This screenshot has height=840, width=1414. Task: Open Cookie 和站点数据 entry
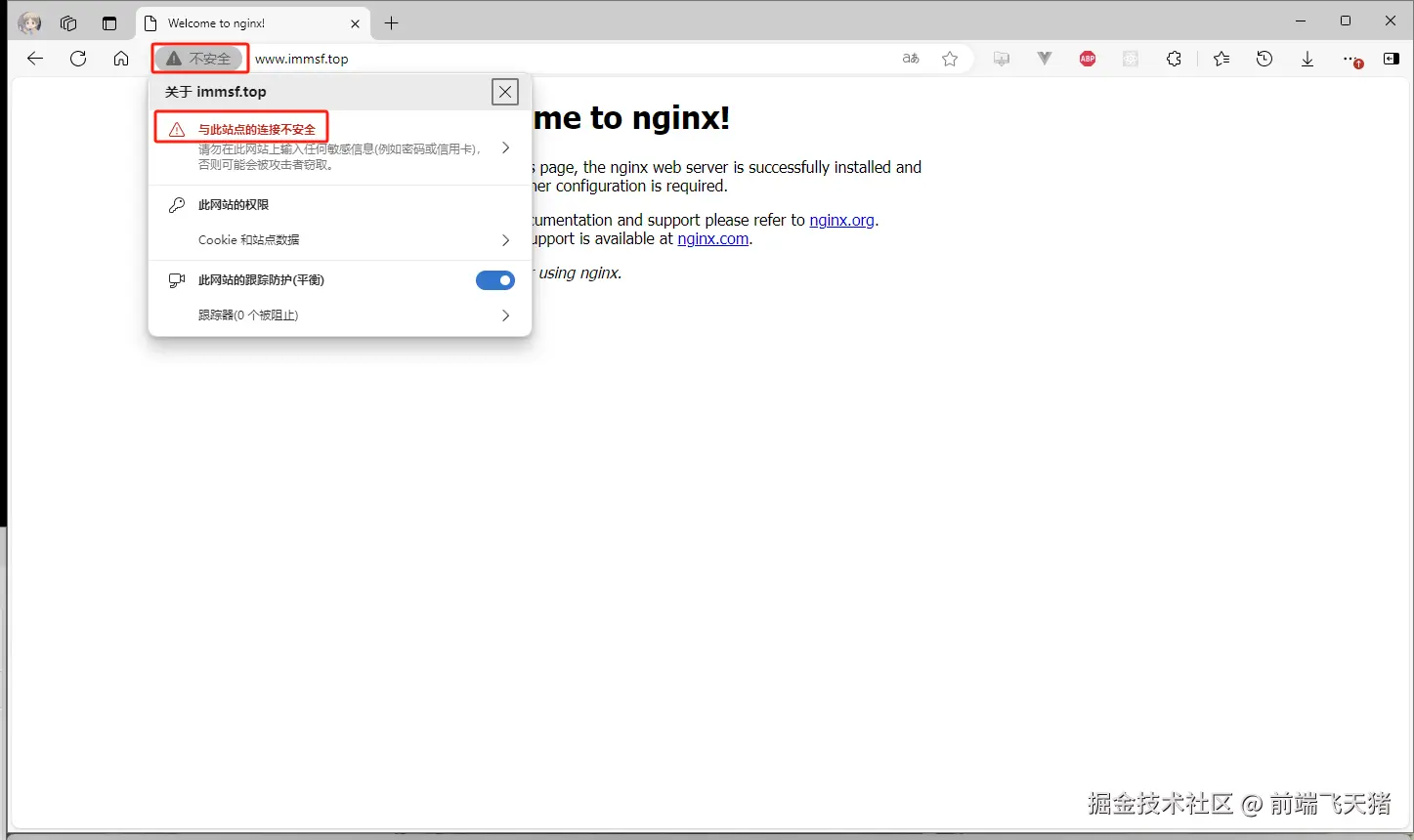[340, 240]
